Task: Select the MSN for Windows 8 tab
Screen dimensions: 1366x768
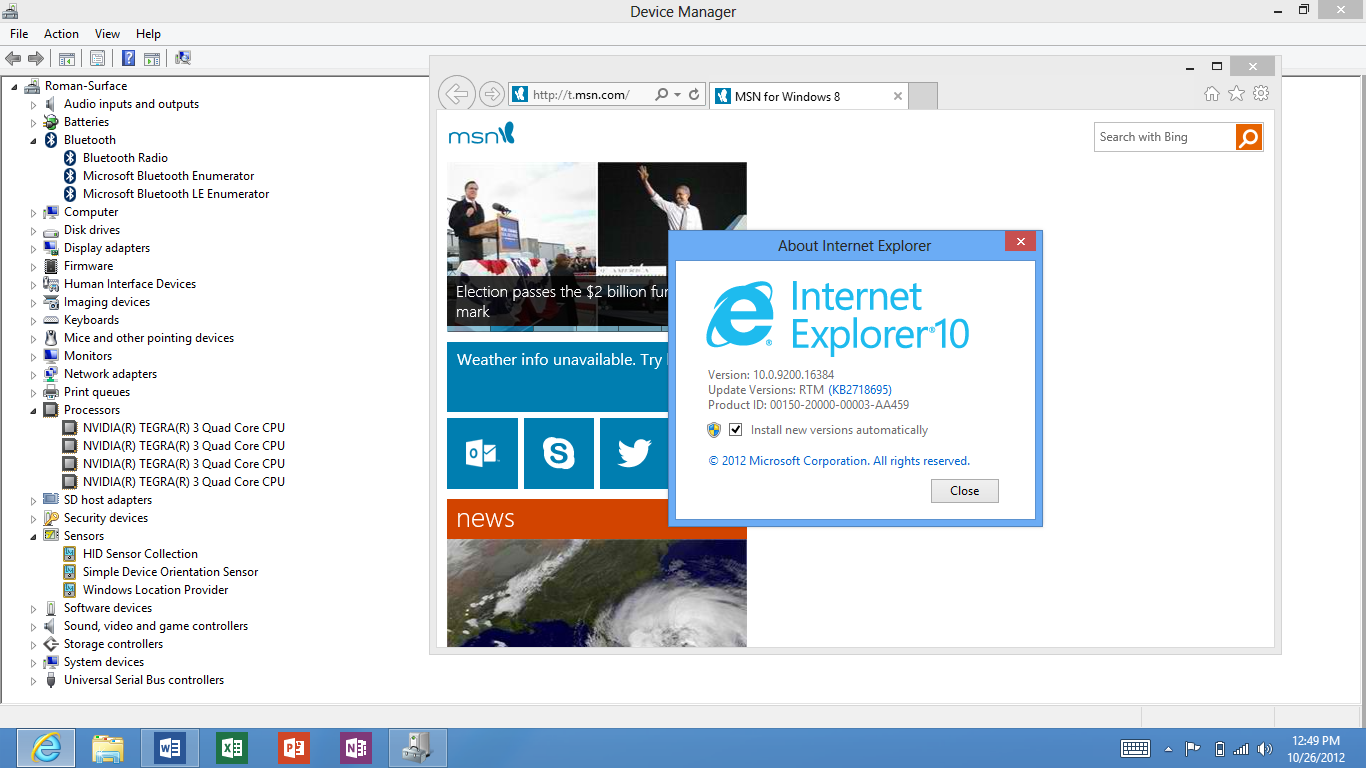Action: [x=808, y=96]
